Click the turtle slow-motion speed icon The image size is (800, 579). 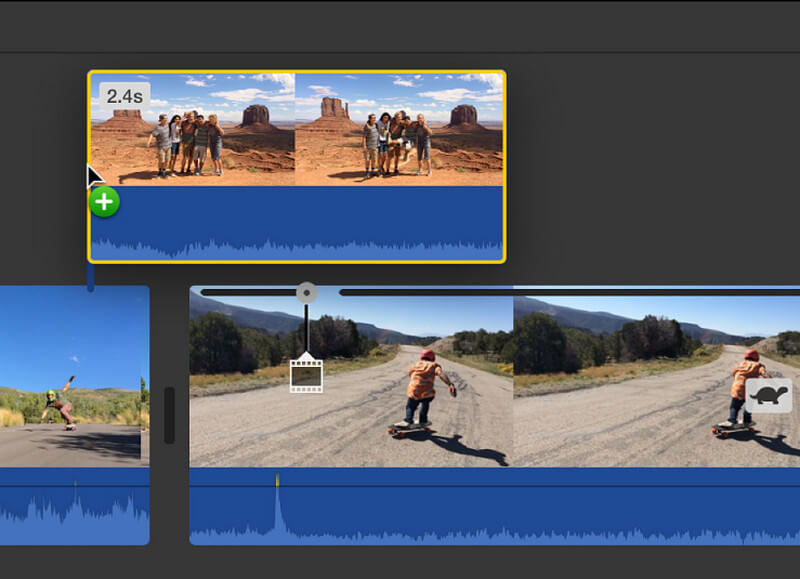click(x=768, y=396)
